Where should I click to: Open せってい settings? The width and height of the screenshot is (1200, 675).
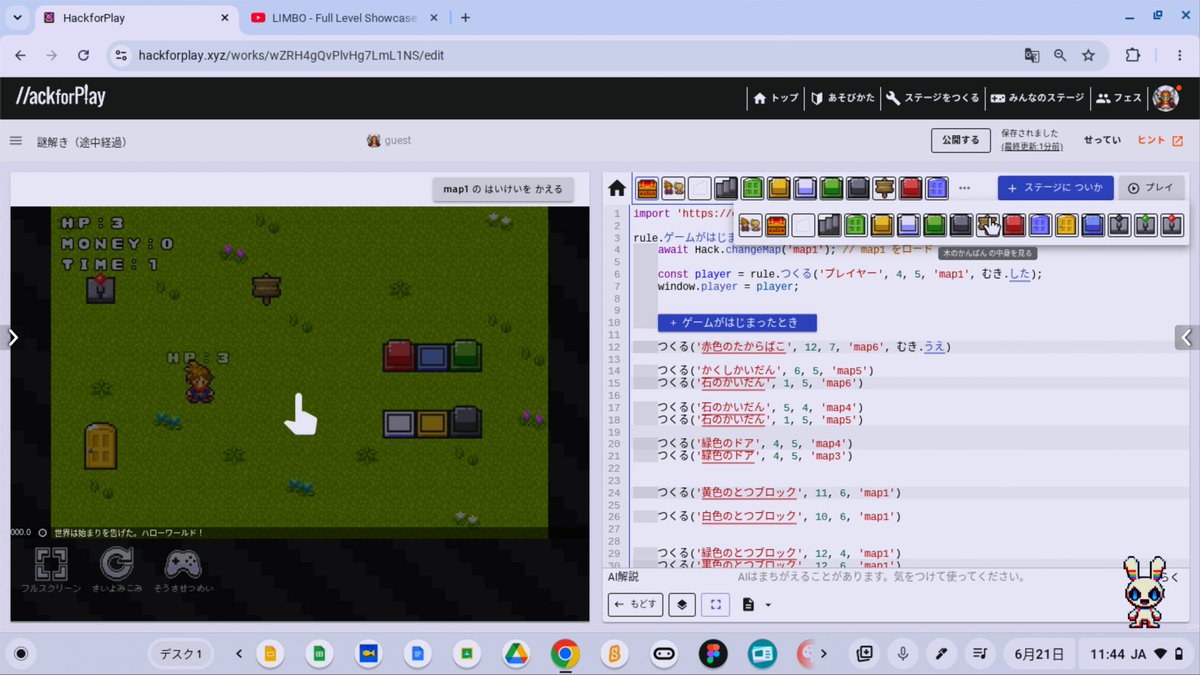pos(1102,141)
